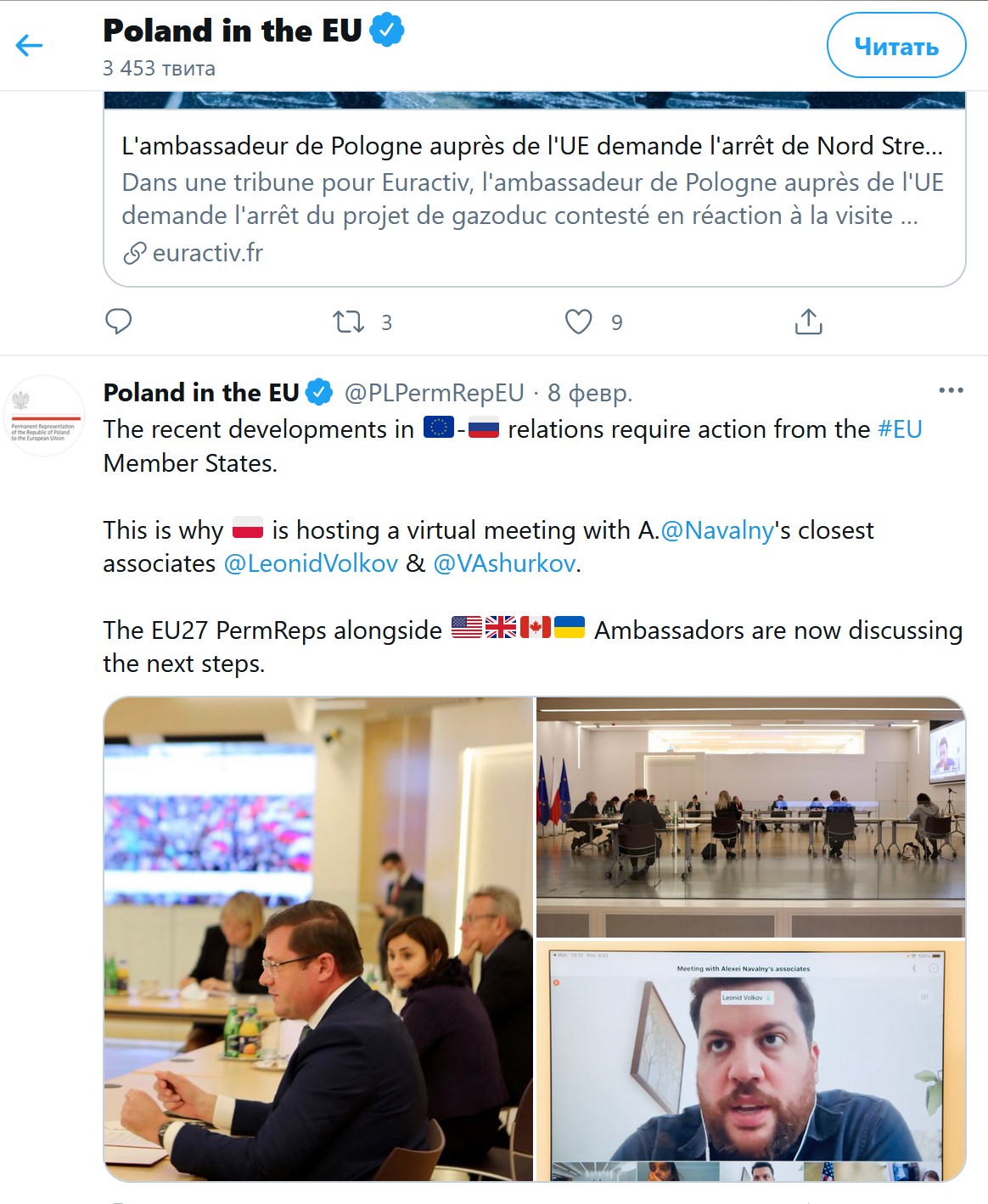Open the Leonid Volkov video call photo
This screenshot has width=988, height=1204.
(x=750, y=1061)
